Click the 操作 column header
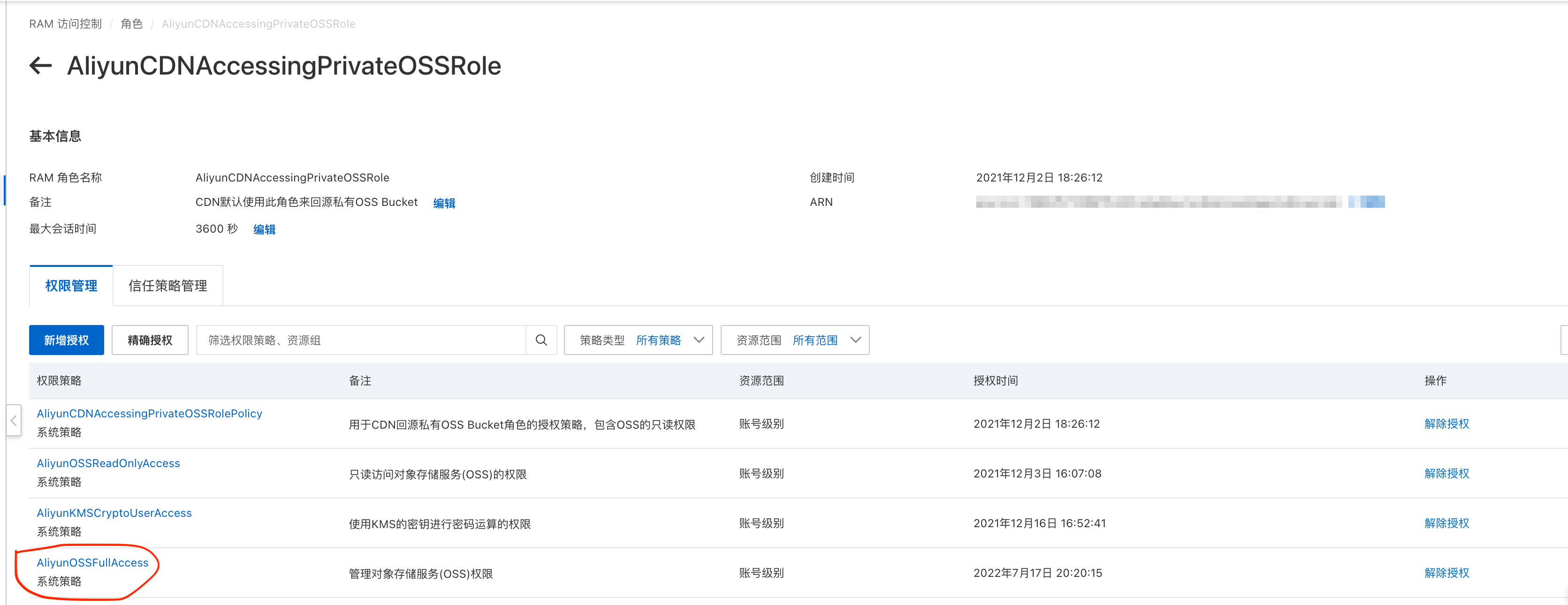1568x605 pixels. [x=1435, y=381]
